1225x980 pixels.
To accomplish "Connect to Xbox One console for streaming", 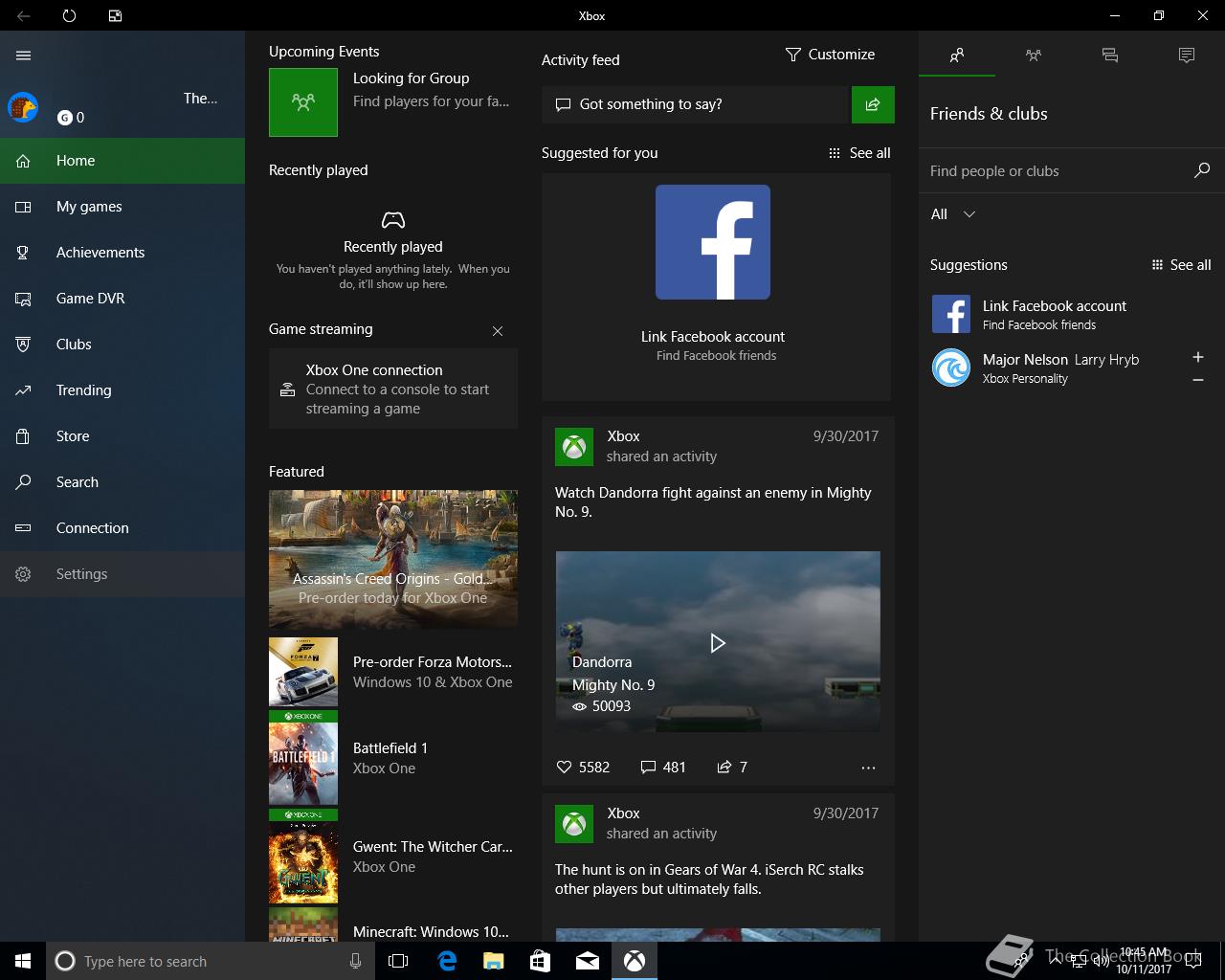I will 393,389.
